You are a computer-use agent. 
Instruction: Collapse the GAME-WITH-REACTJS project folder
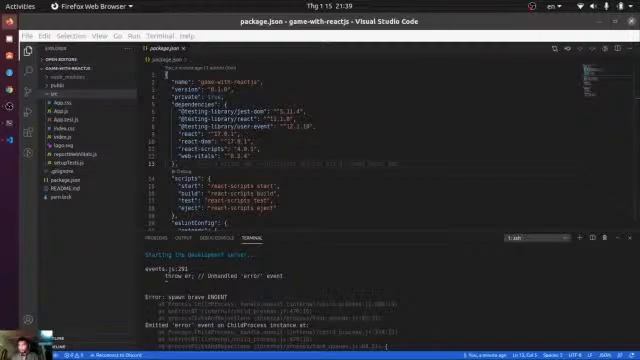68,69
